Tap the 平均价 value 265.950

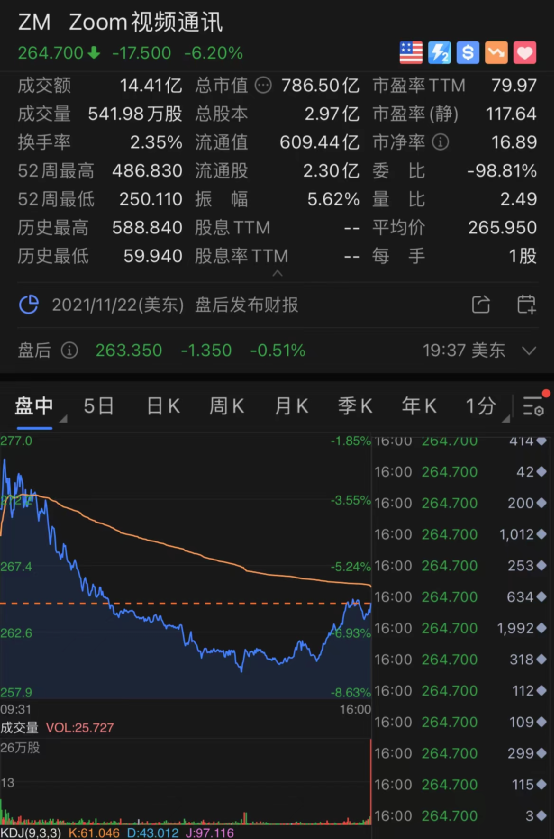point(502,227)
